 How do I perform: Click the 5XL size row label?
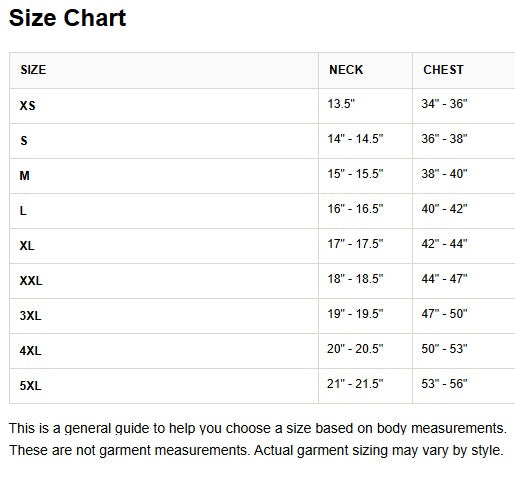tap(30, 386)
